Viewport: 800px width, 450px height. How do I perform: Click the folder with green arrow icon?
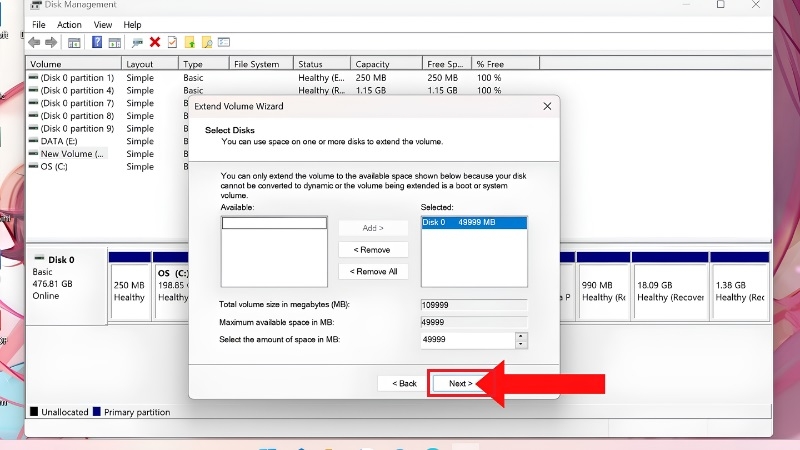click(190, 43)
